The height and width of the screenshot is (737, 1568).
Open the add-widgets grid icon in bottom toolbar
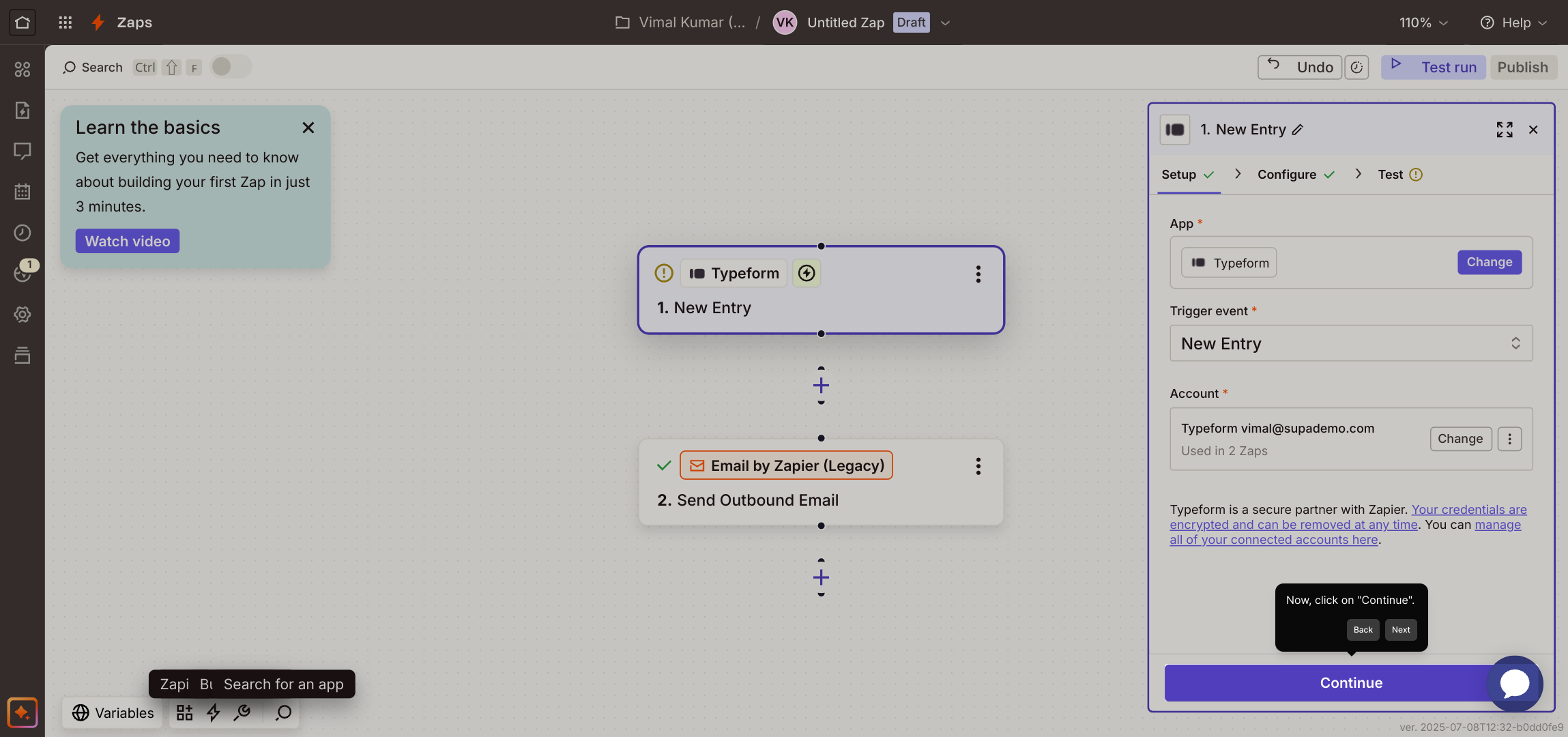coord(184,712)
